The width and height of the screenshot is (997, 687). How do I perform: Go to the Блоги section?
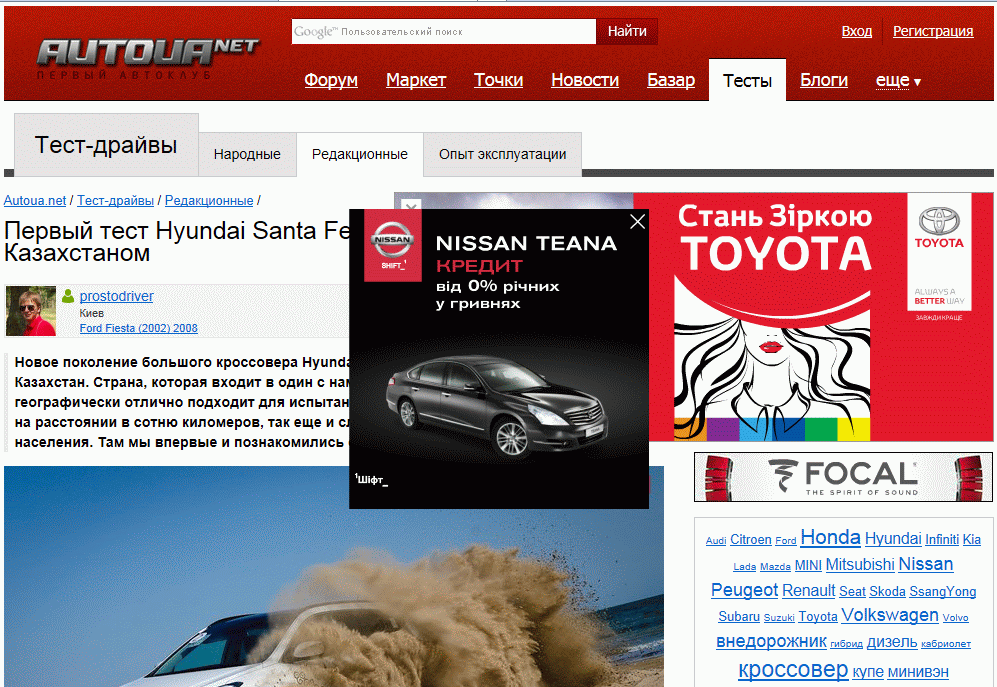click(823, 80)
